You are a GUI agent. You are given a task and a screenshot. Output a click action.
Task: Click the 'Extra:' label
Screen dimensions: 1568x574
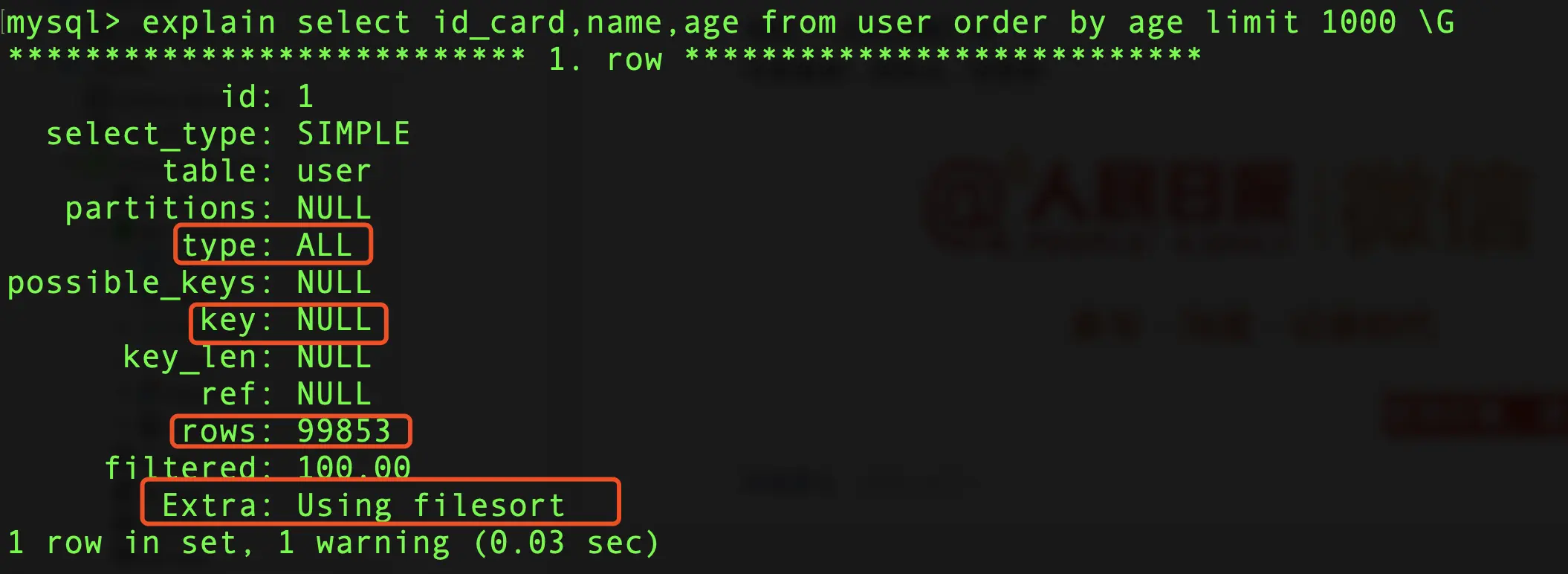tap(210, 506)
